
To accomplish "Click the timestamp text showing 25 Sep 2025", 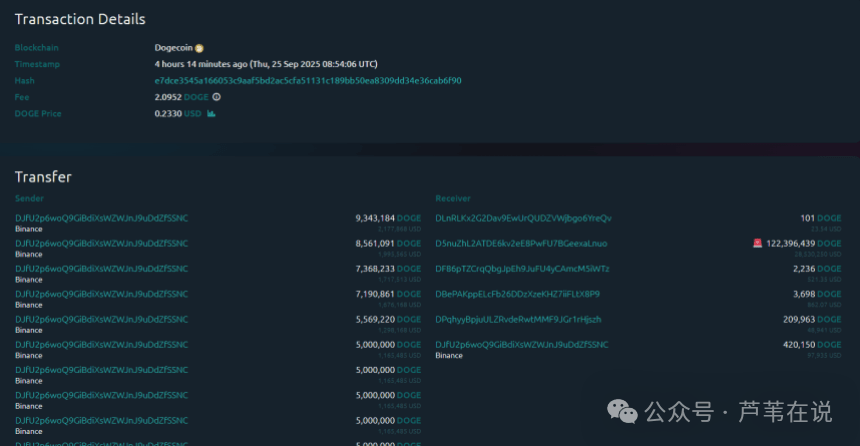I will tap(265, 64).
